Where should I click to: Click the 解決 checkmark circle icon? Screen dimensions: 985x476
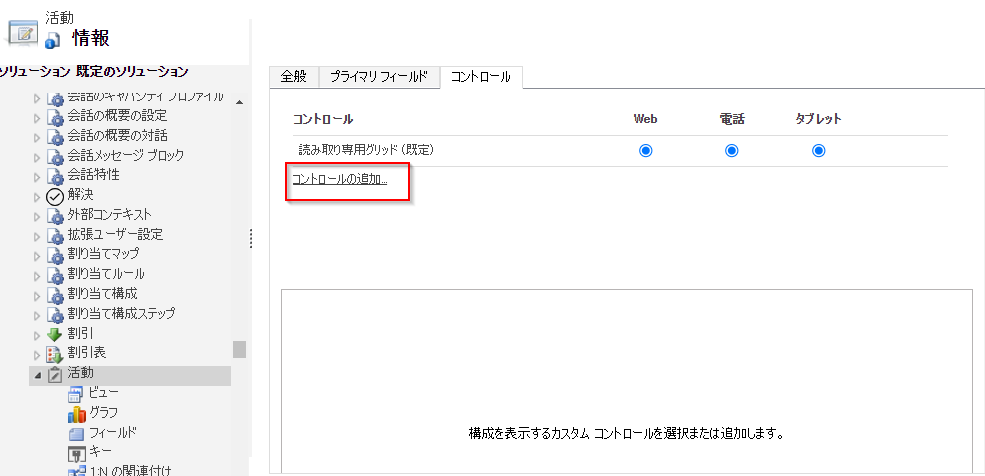(x=56, y=196)
